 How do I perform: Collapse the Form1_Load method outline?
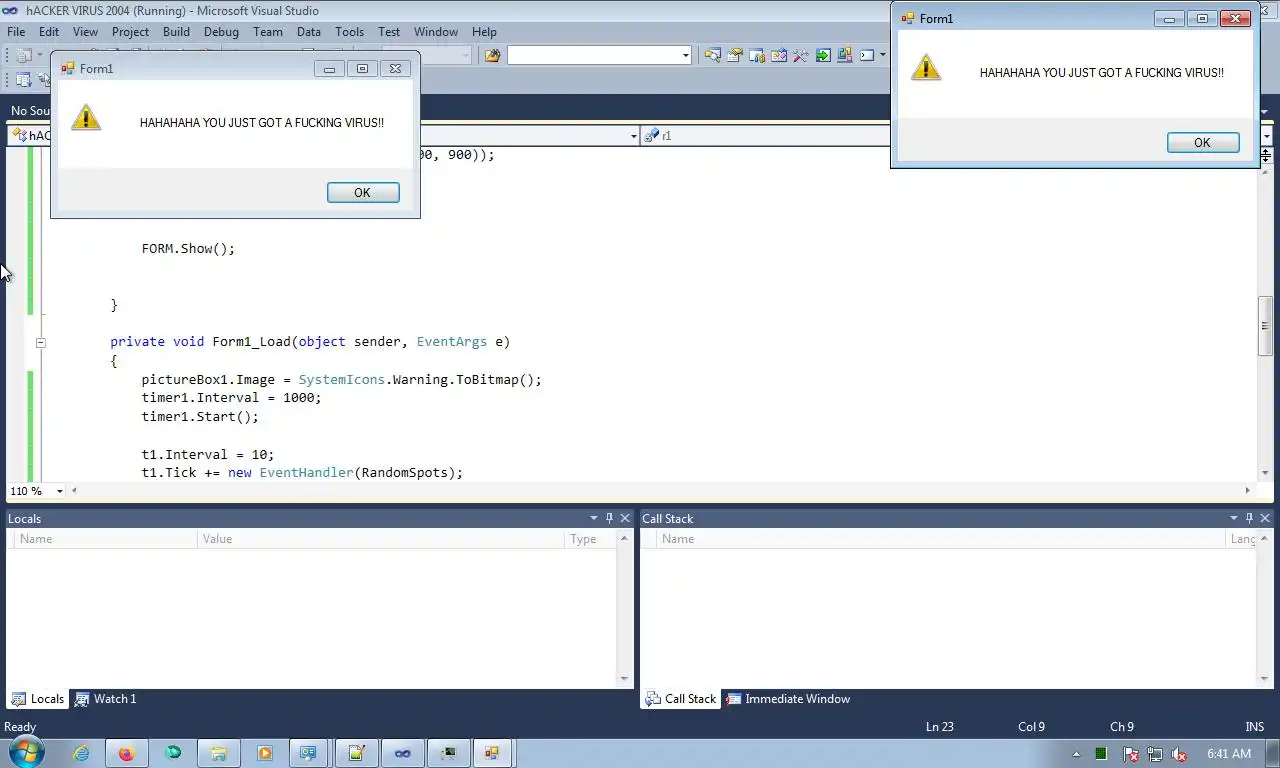(40, 342)
